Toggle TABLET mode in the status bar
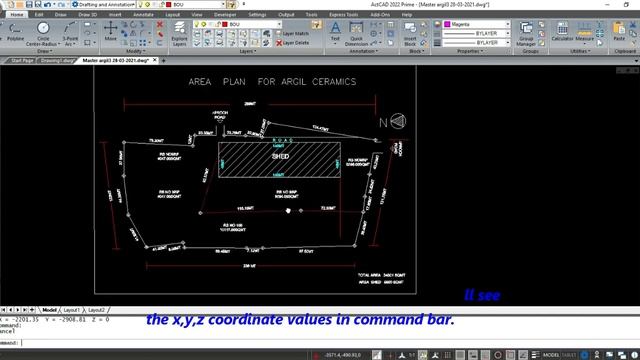Viewport: 640px width, 360px height. (x=569, y=355)
